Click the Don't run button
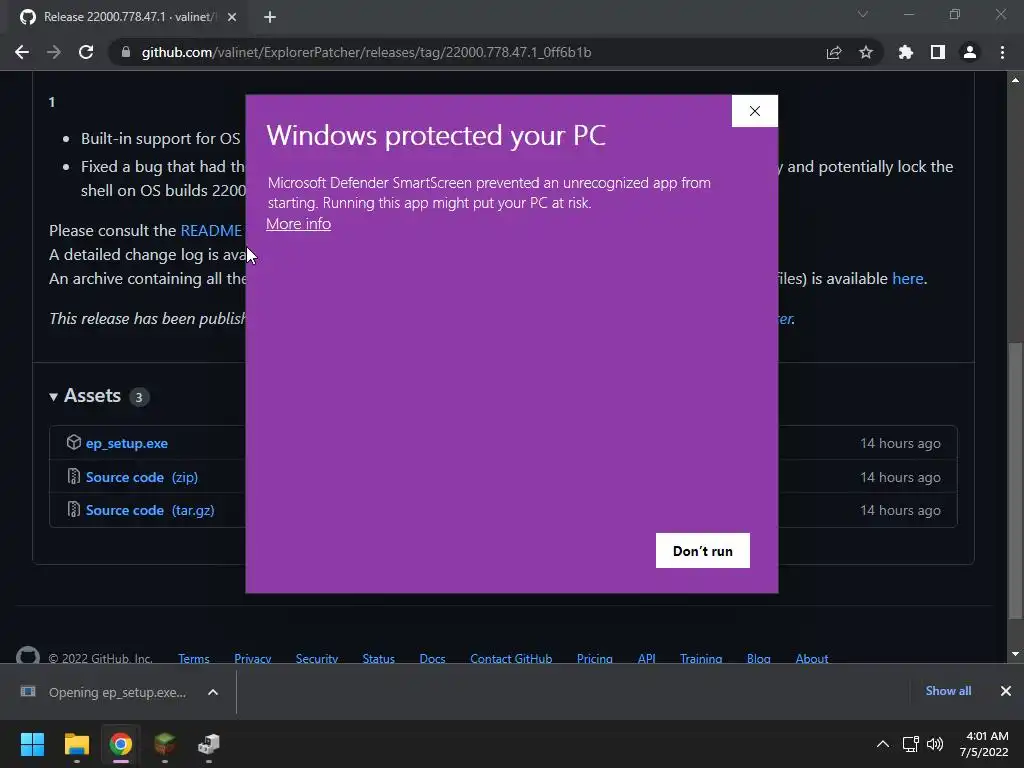 click(703, 551)
